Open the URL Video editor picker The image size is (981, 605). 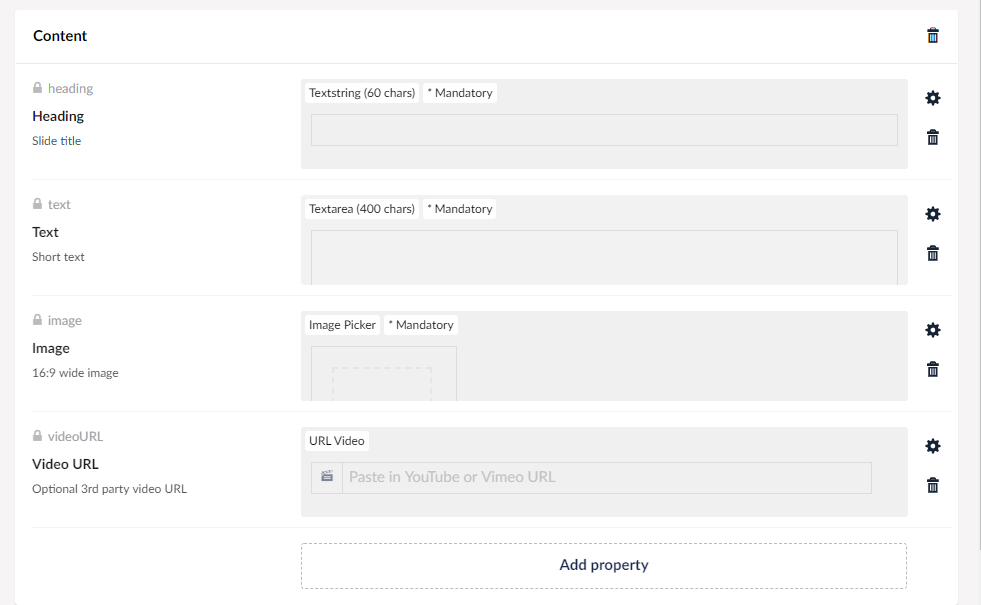(336, 440)
